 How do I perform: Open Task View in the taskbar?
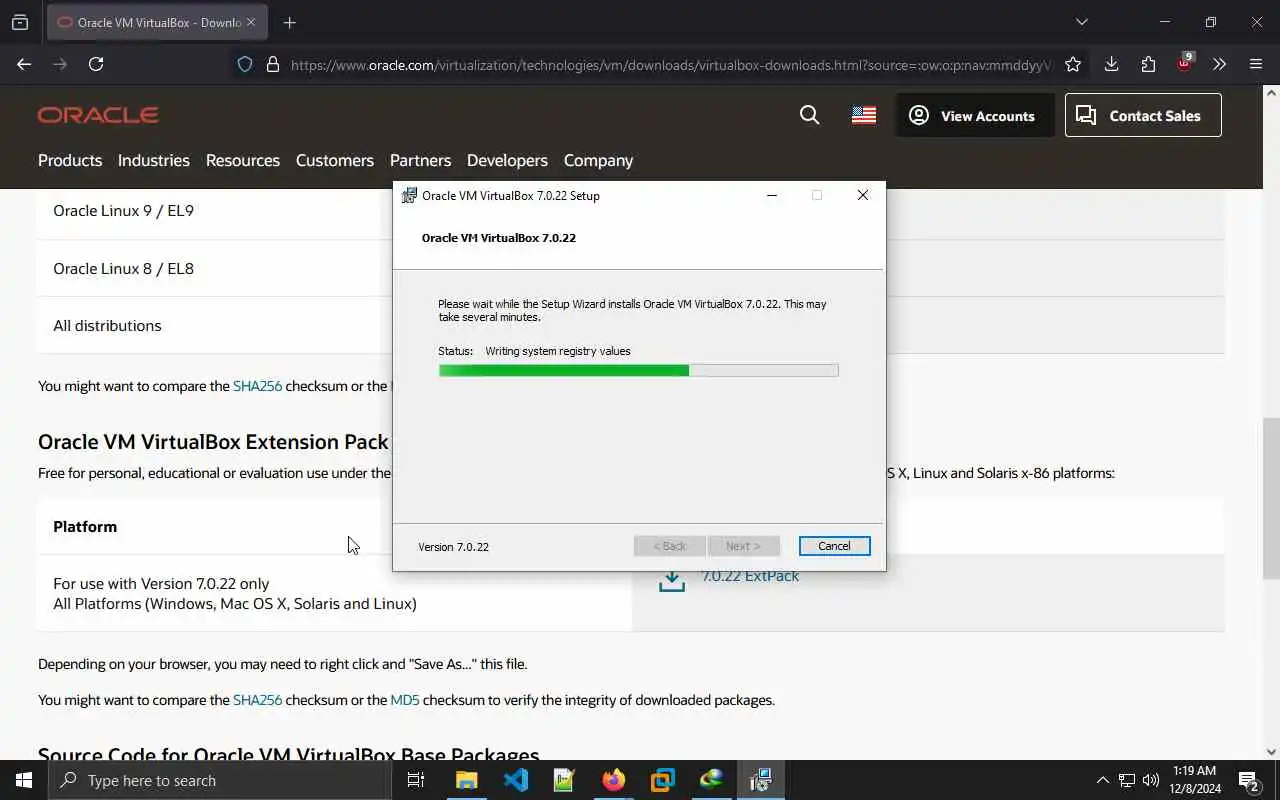coord(416,780)
